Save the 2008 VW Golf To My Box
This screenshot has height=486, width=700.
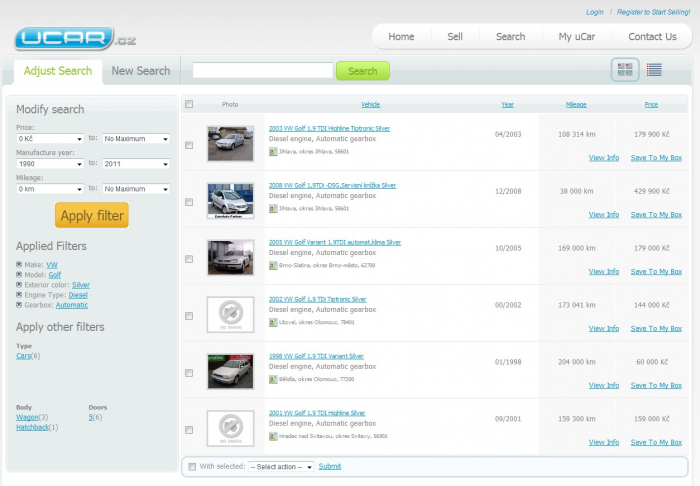click(656, 215)
